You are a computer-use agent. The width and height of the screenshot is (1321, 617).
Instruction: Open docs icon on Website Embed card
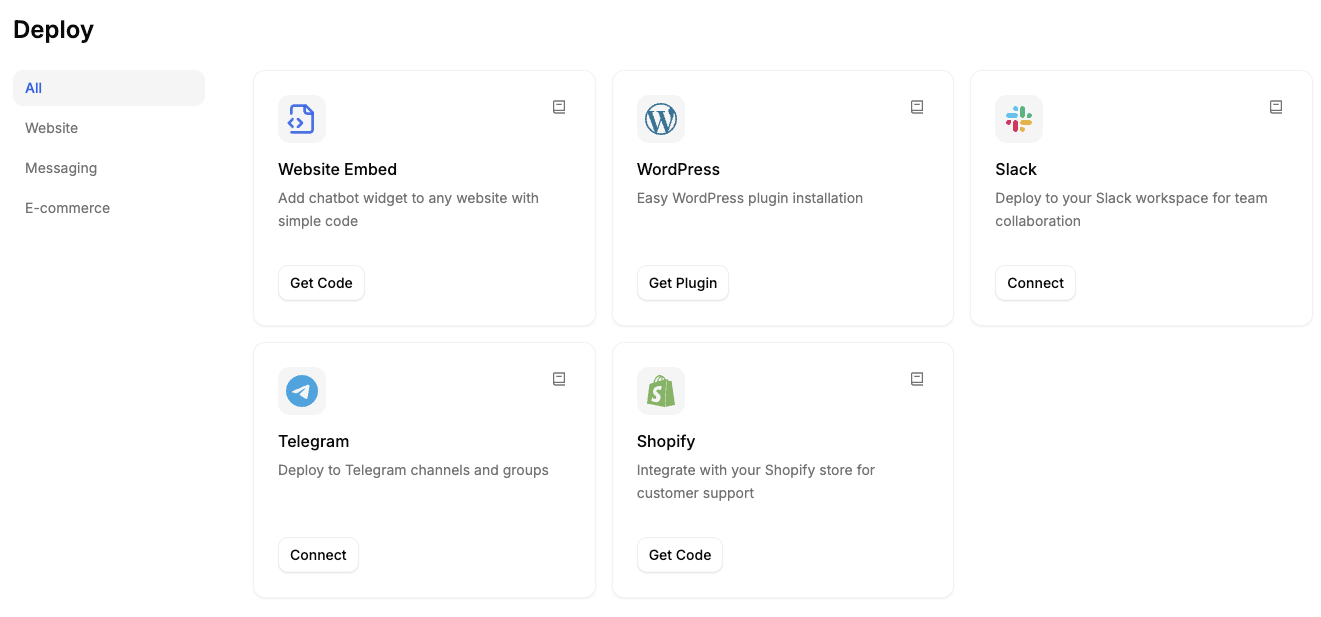[559, 107]
